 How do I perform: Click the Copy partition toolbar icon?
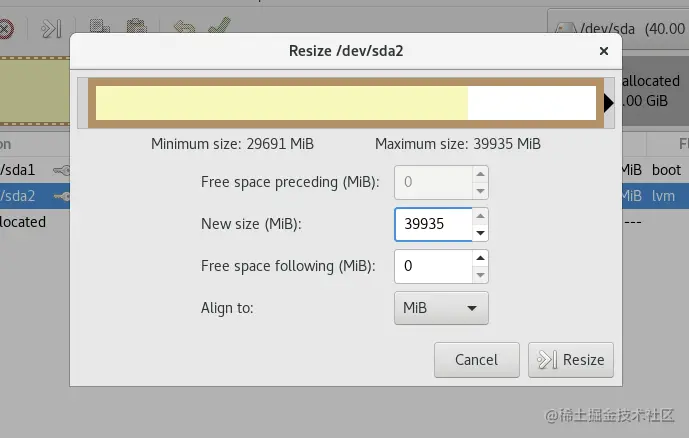click(x=100, y=26)
